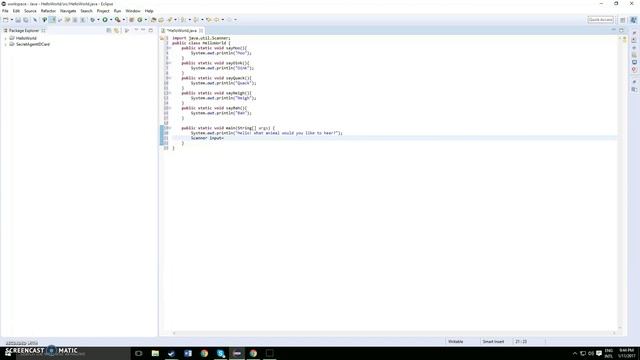
Task: Click the editor horizontal scrollbar
Action: click(394, 333)
